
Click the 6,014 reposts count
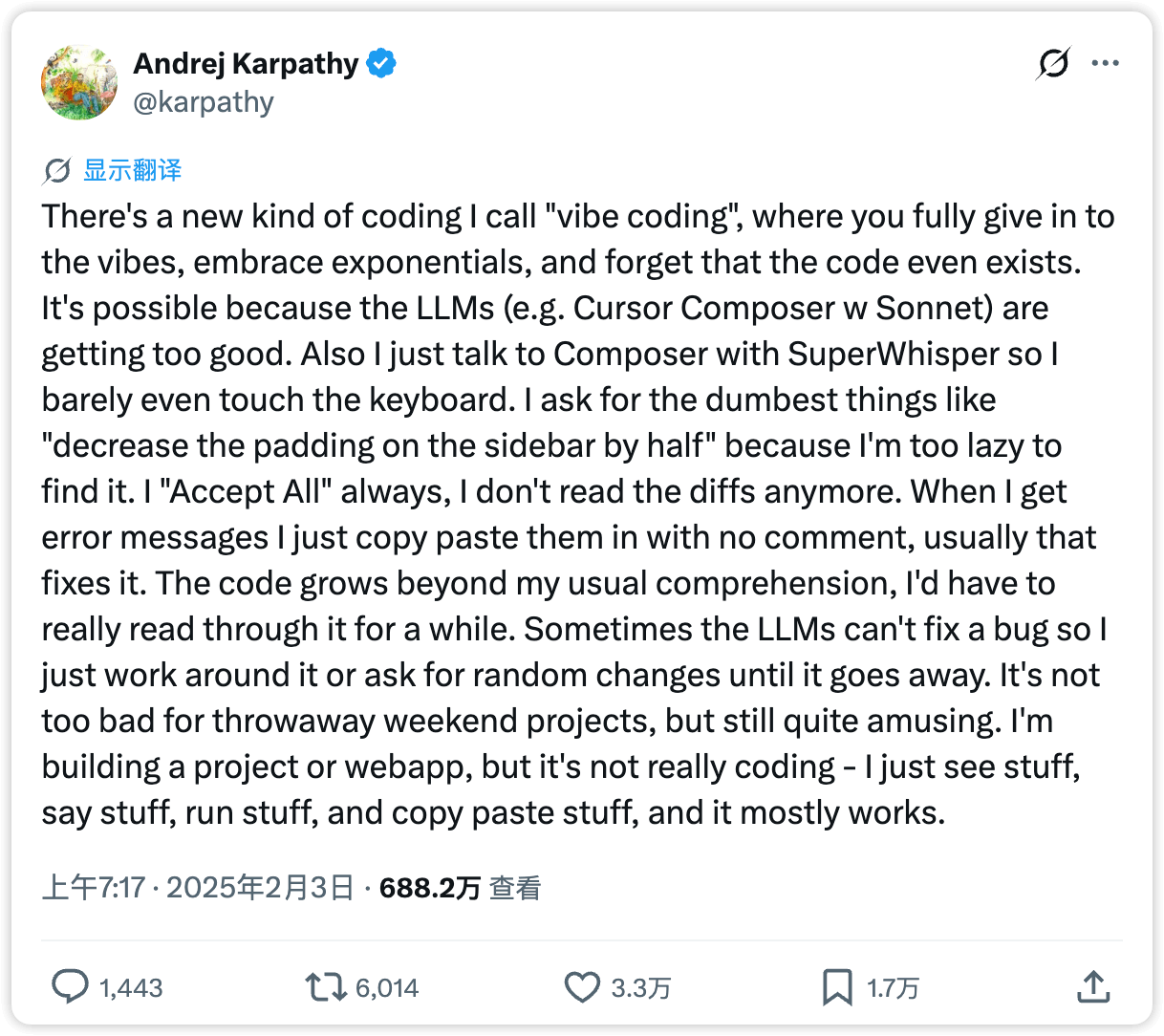pyautogui.click(x=387, y=988)
